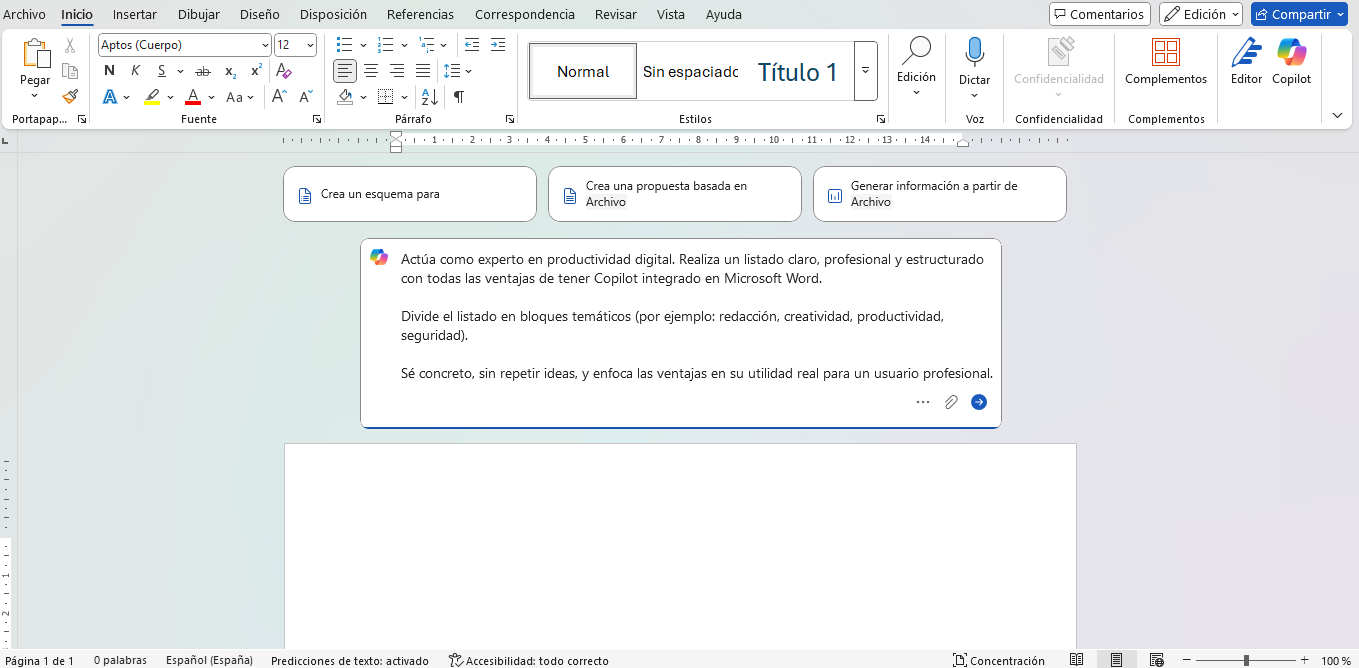Clear all formatting with eraser icon
Screen dimensions: 1359x668
tap(284, 71)
